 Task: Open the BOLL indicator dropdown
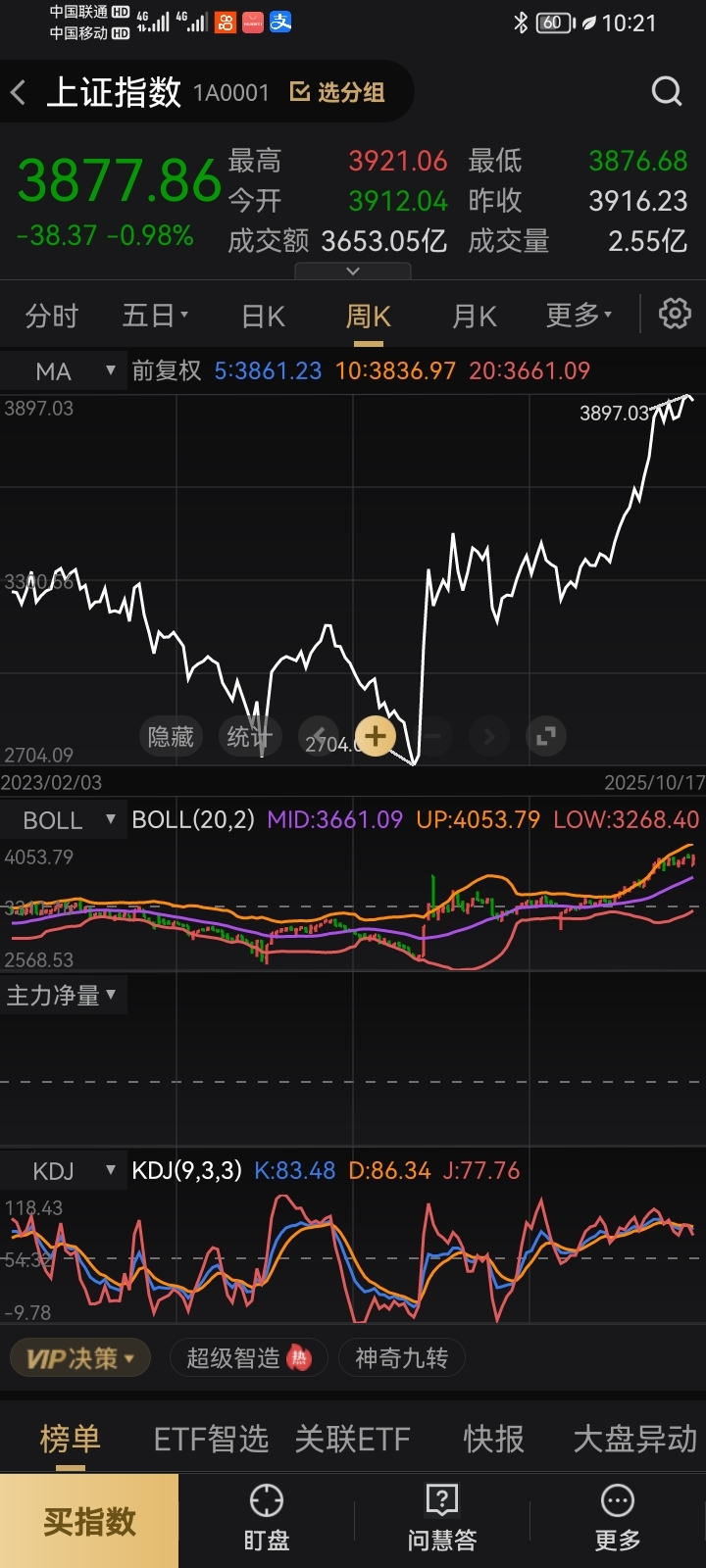pyautogui.click(x=64, y=820)
